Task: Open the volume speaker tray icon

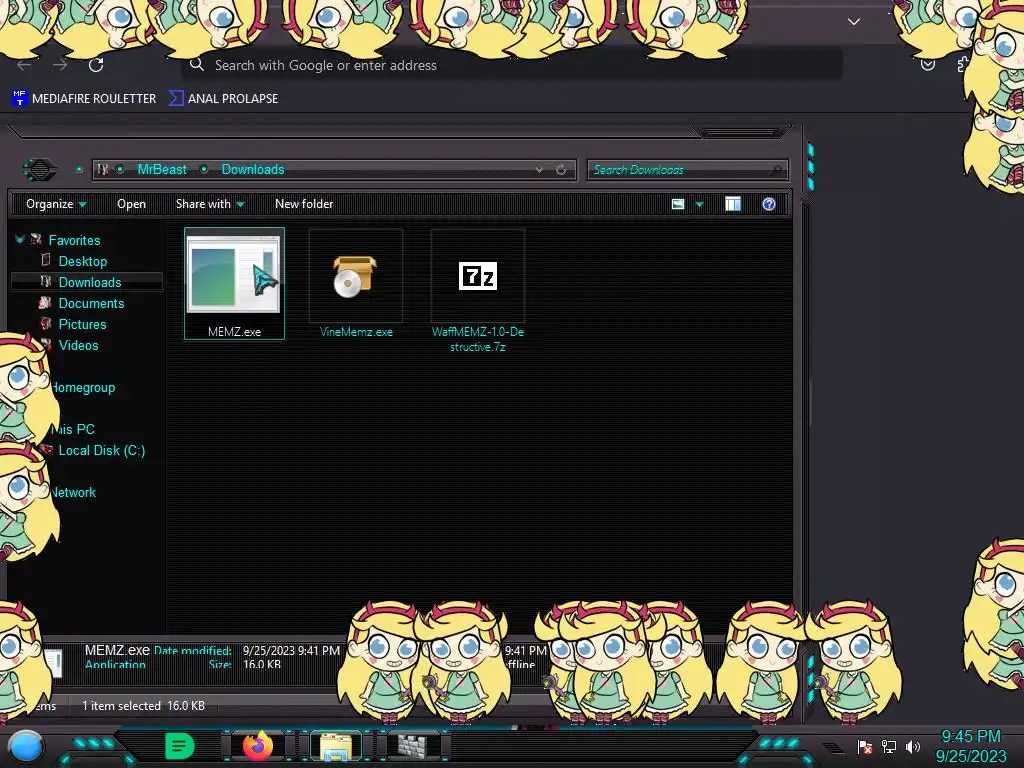Action: (x=913, y=746)
